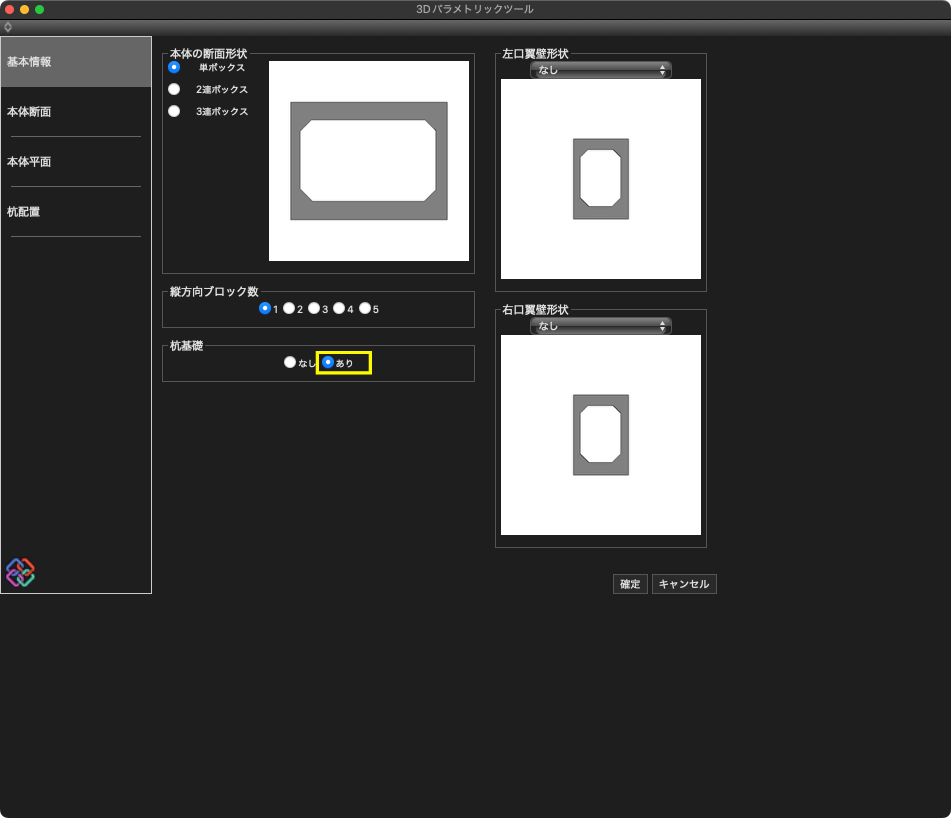Click the right wing wall preview image
The image size is (951, 818).
pos(600,435)
